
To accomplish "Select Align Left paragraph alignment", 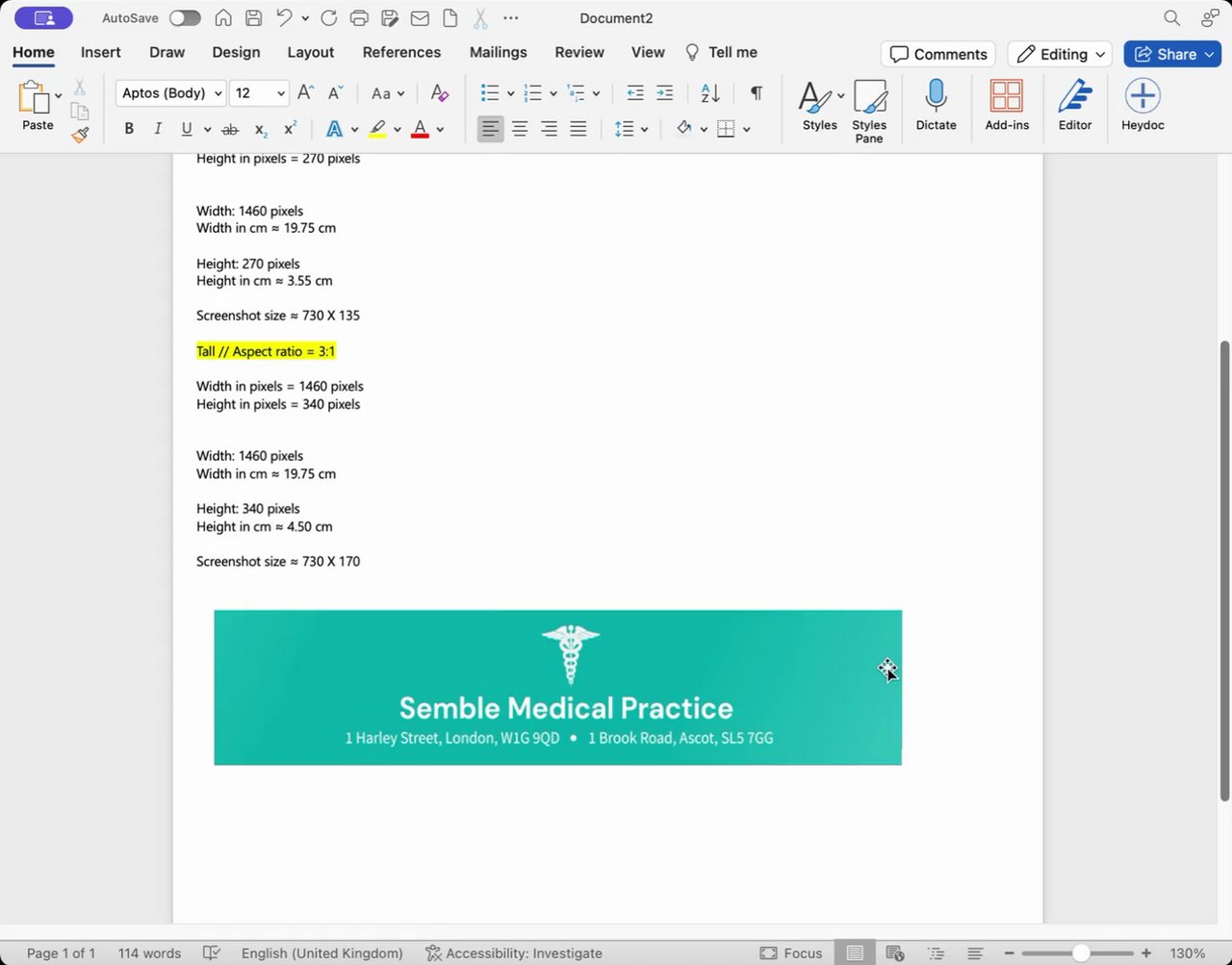I will [x=490, y=129].
